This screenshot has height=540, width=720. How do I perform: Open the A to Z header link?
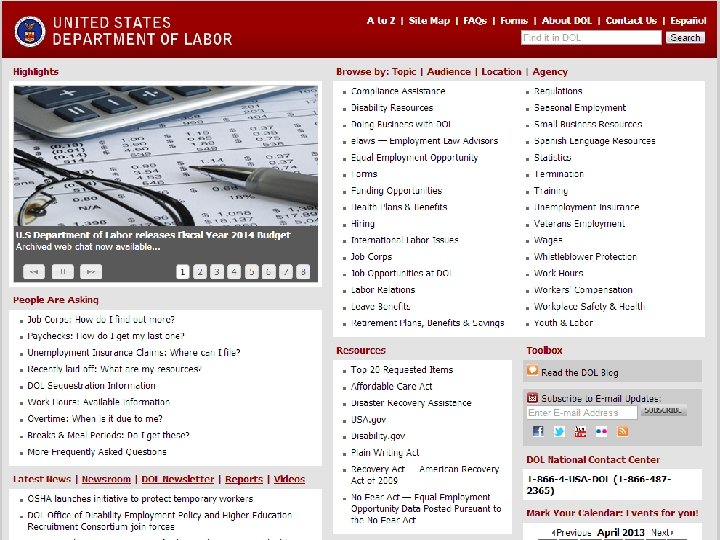(381, 21)
